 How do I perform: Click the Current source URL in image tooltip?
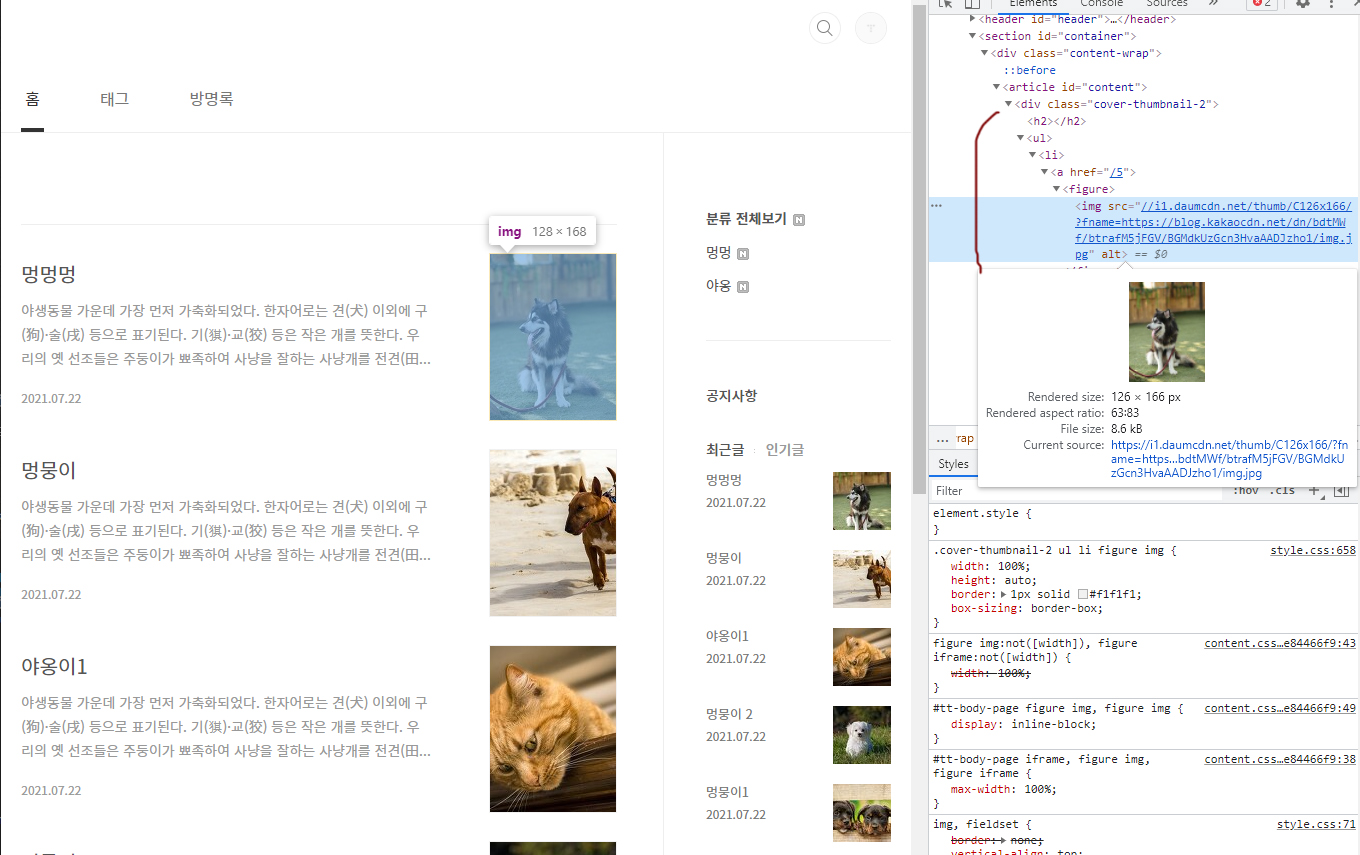[1229, 459]
